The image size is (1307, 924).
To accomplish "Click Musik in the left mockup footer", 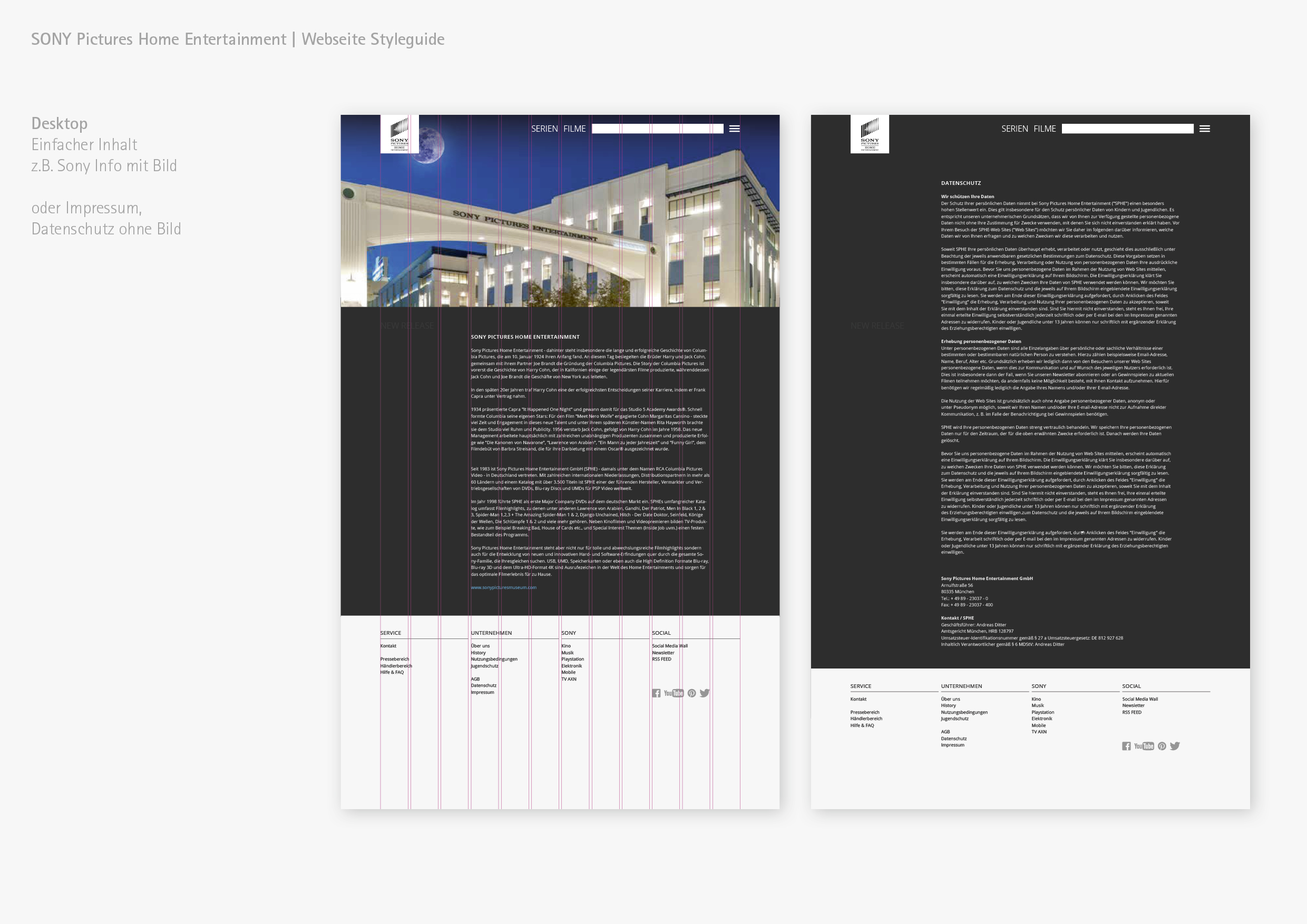I will coord(568,653).
